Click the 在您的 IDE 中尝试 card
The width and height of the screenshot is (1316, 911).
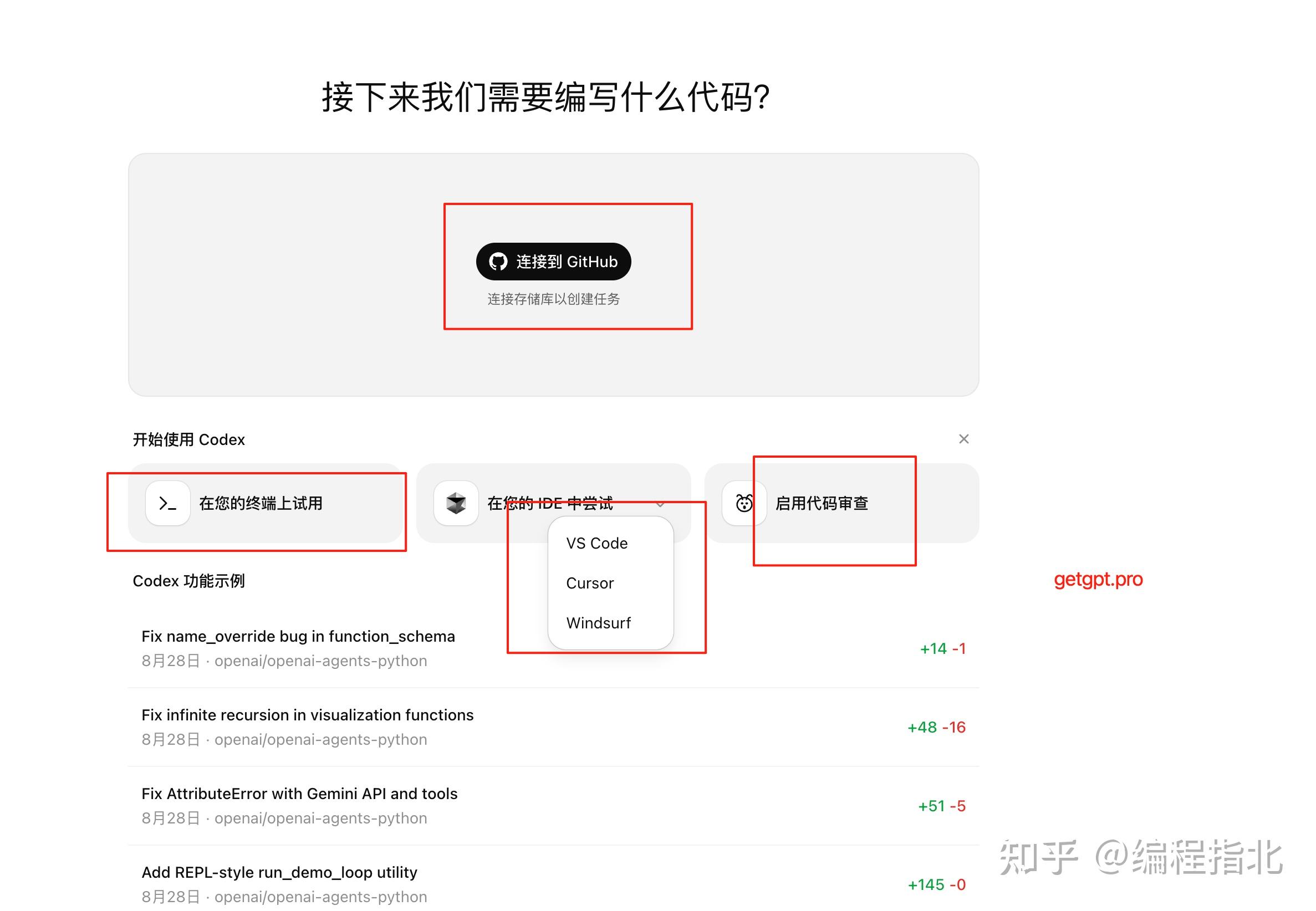pyautogui.click(x=549, y=503)
